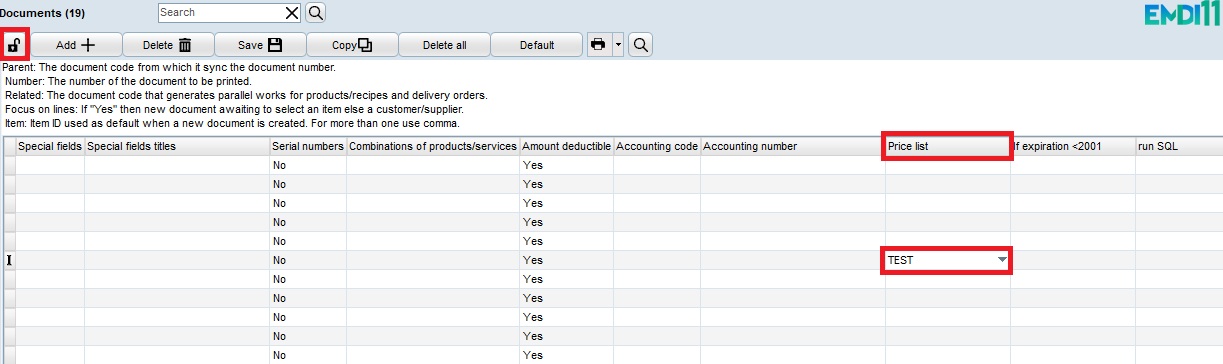Click Accounting number column header
This screenshot has width=1223, height=364.
(x=793, y=146)
